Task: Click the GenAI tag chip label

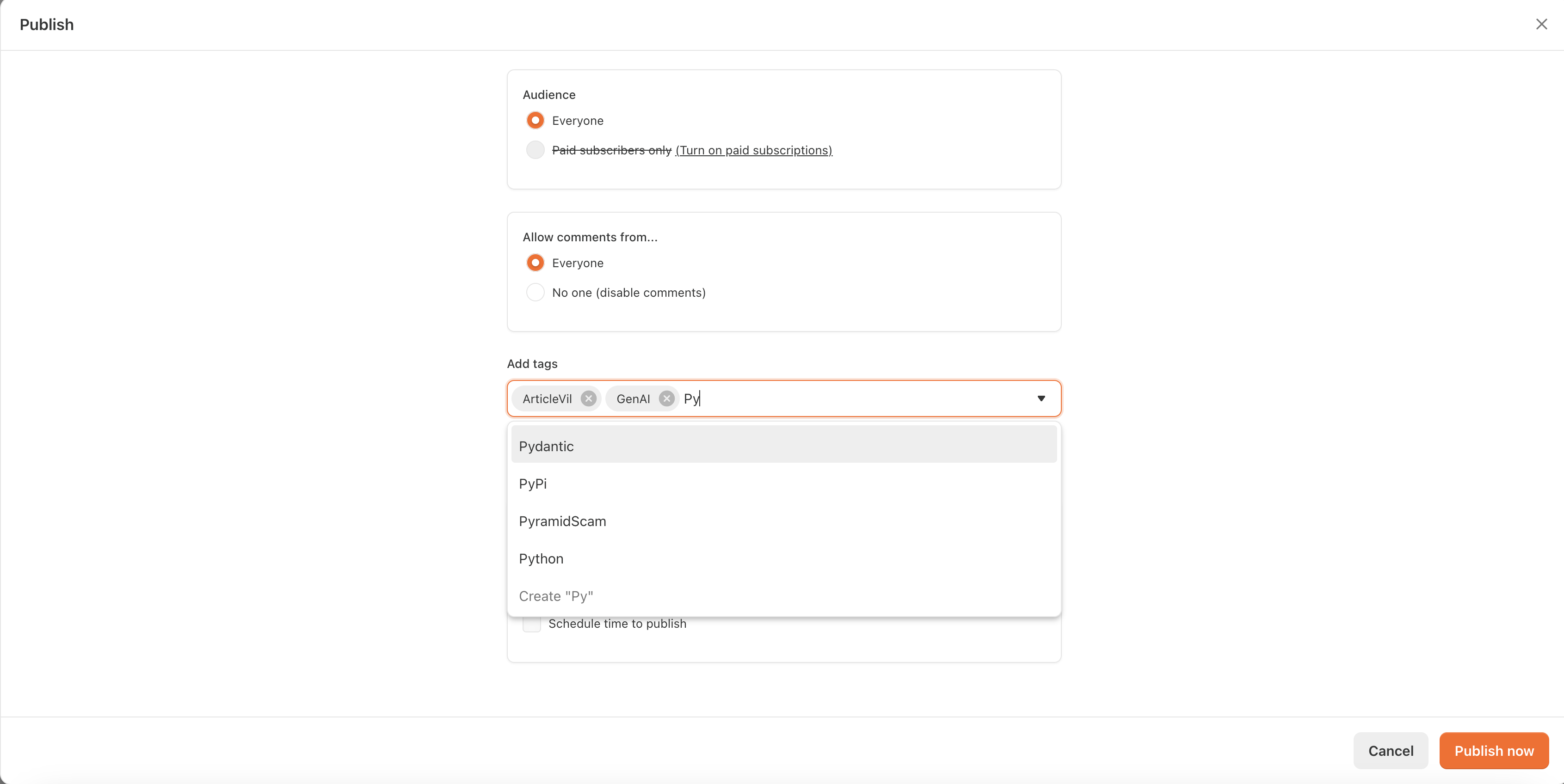Action: [x=633, y=398]
